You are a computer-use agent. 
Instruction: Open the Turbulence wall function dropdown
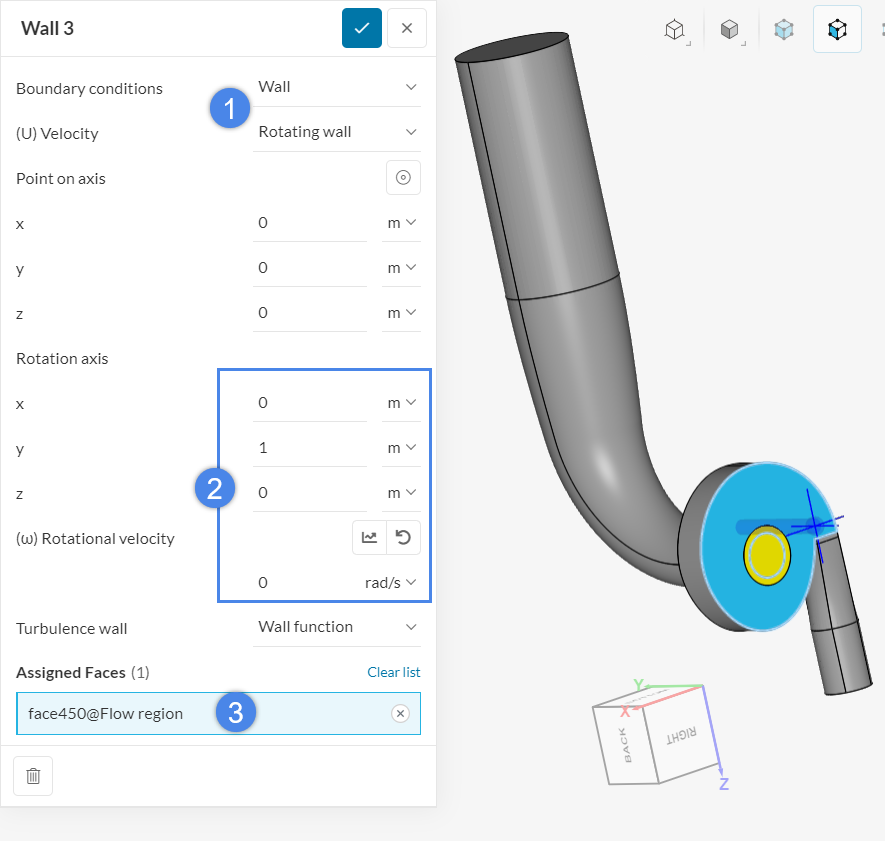click(337, 627)
